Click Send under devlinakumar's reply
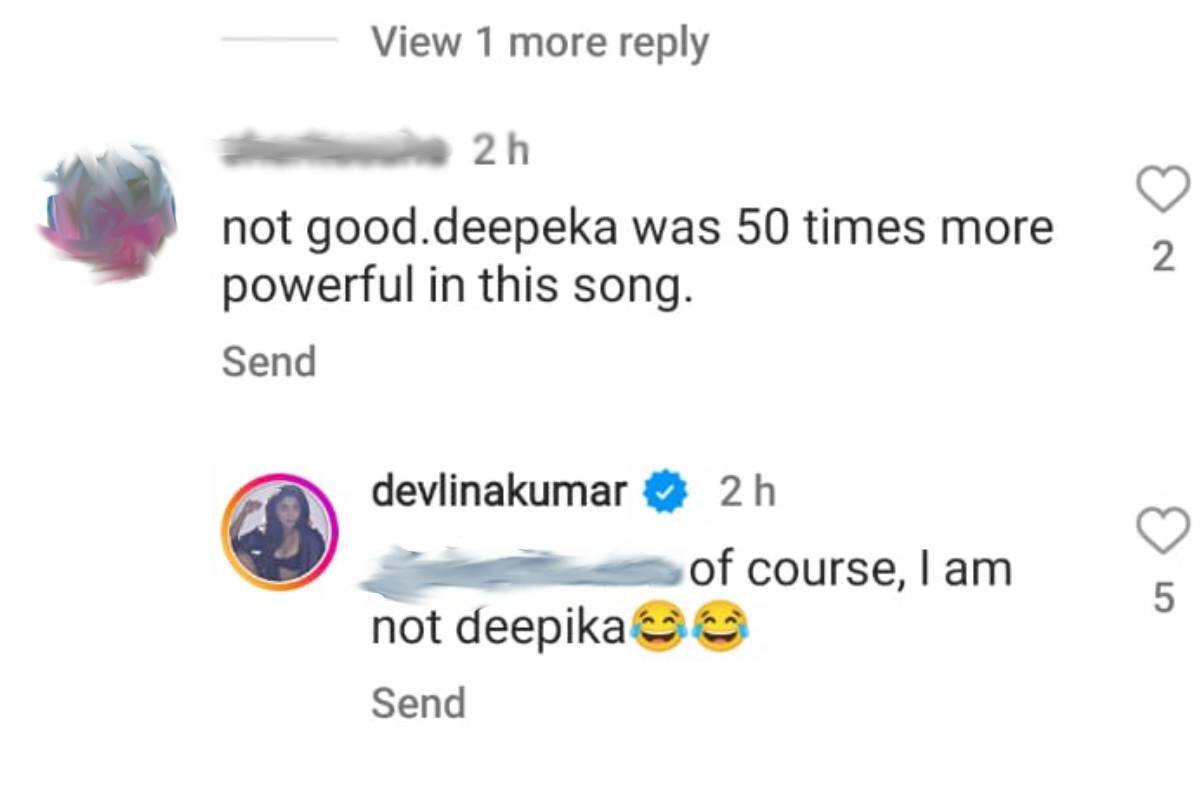Viewport: 1200px width, 800px height. click(418, 704)
